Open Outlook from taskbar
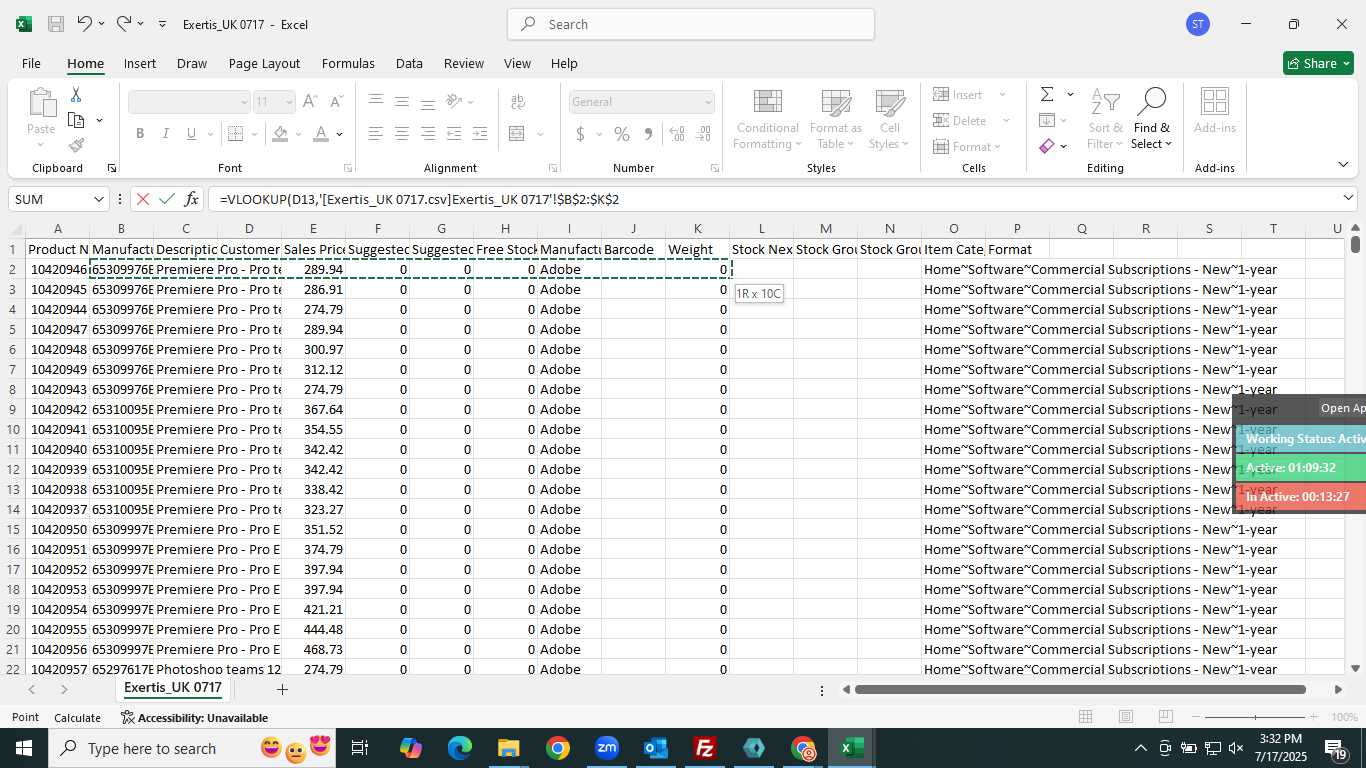The height and width of the screenshot is (768, 1366). click(x=656, y=748)
